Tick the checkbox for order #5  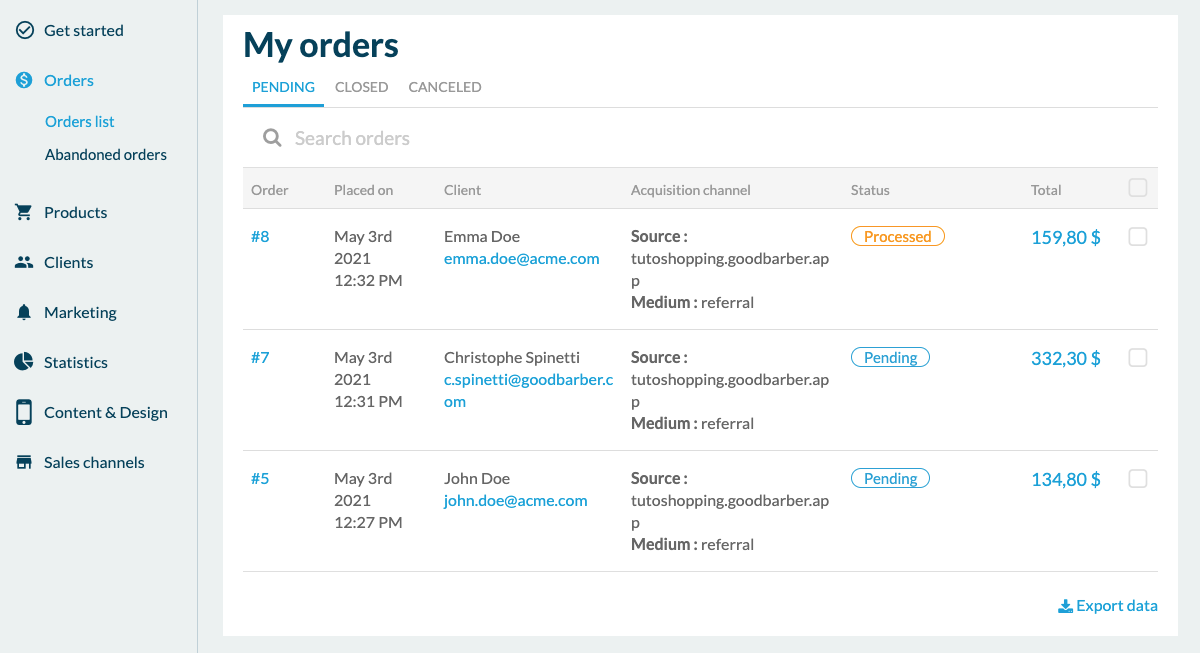pyautogui.click(x=1137, y=479)
